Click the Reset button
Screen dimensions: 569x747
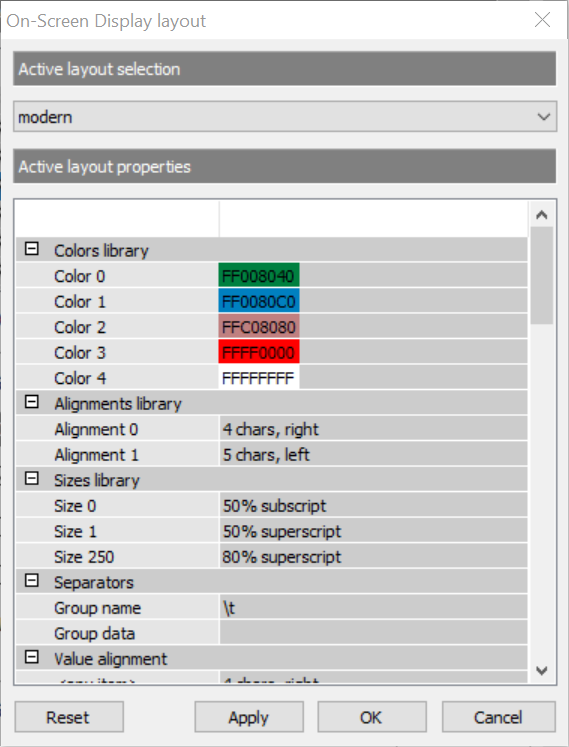tap(69, 717)
